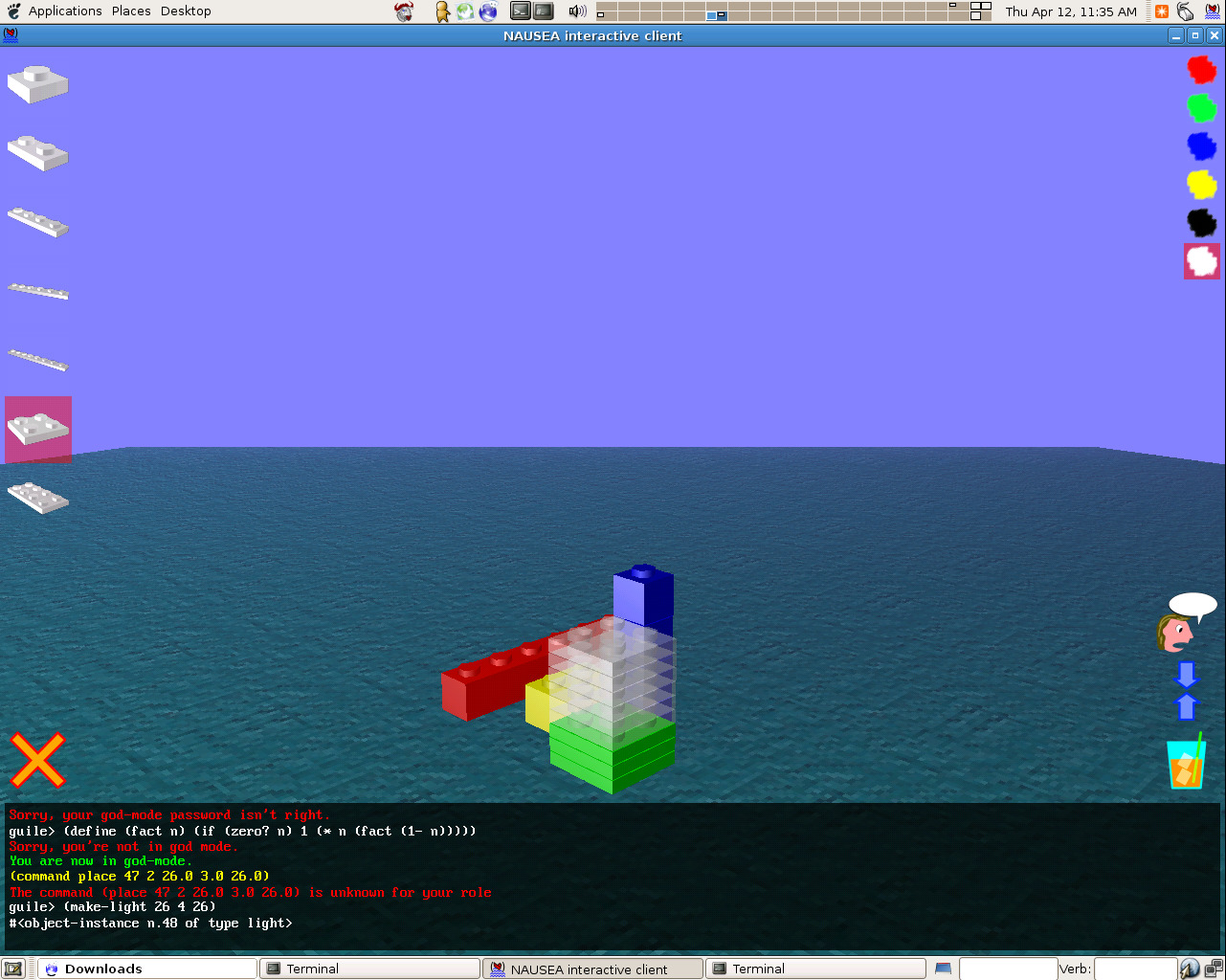
Task: Switch to the first Terminal window
Action: click(369, 969)
